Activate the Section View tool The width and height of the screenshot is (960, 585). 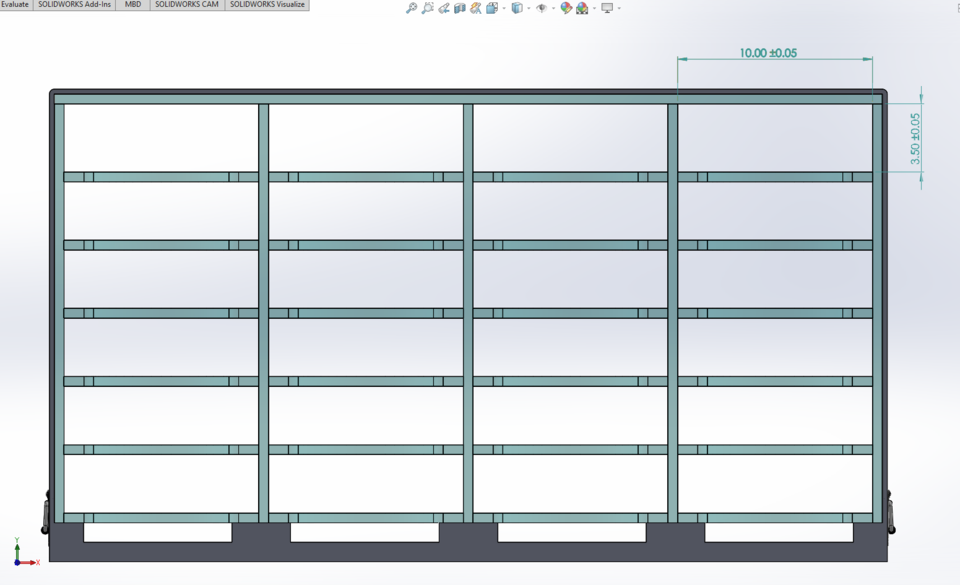(x=460, y=8)
